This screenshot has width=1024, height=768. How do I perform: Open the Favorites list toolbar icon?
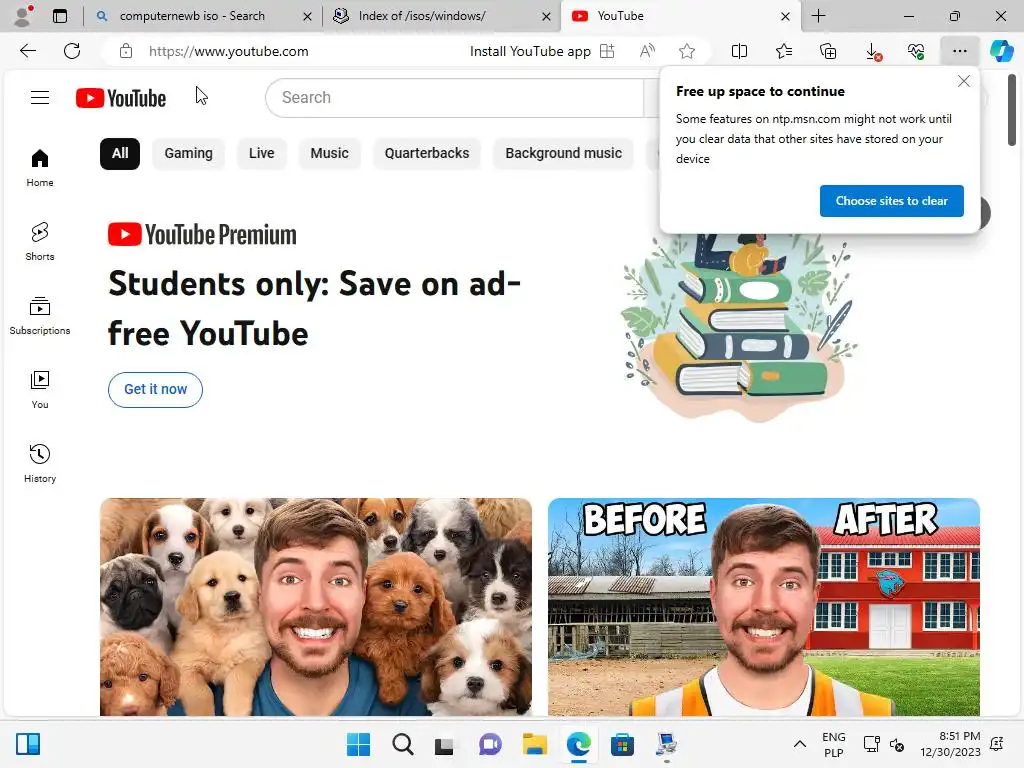(x=784, y=51)
